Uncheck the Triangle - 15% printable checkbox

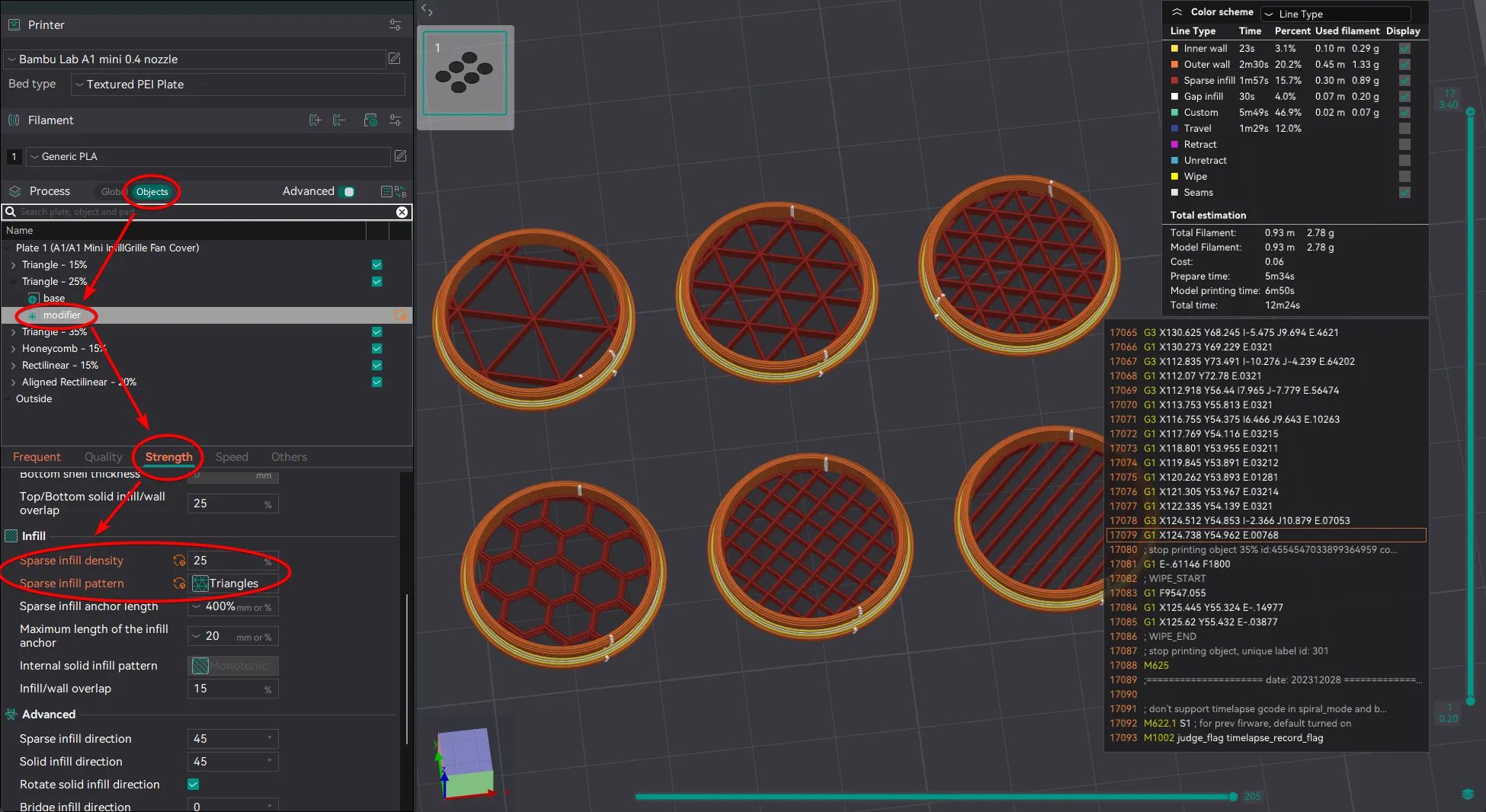pyautogui.click(x=376, y=265)
